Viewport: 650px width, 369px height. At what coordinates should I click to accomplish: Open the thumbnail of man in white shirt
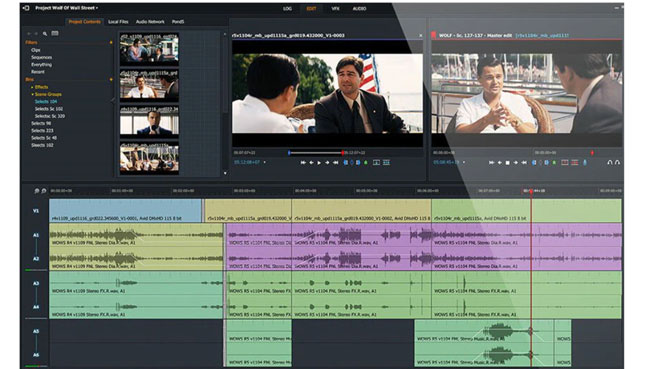149,85
